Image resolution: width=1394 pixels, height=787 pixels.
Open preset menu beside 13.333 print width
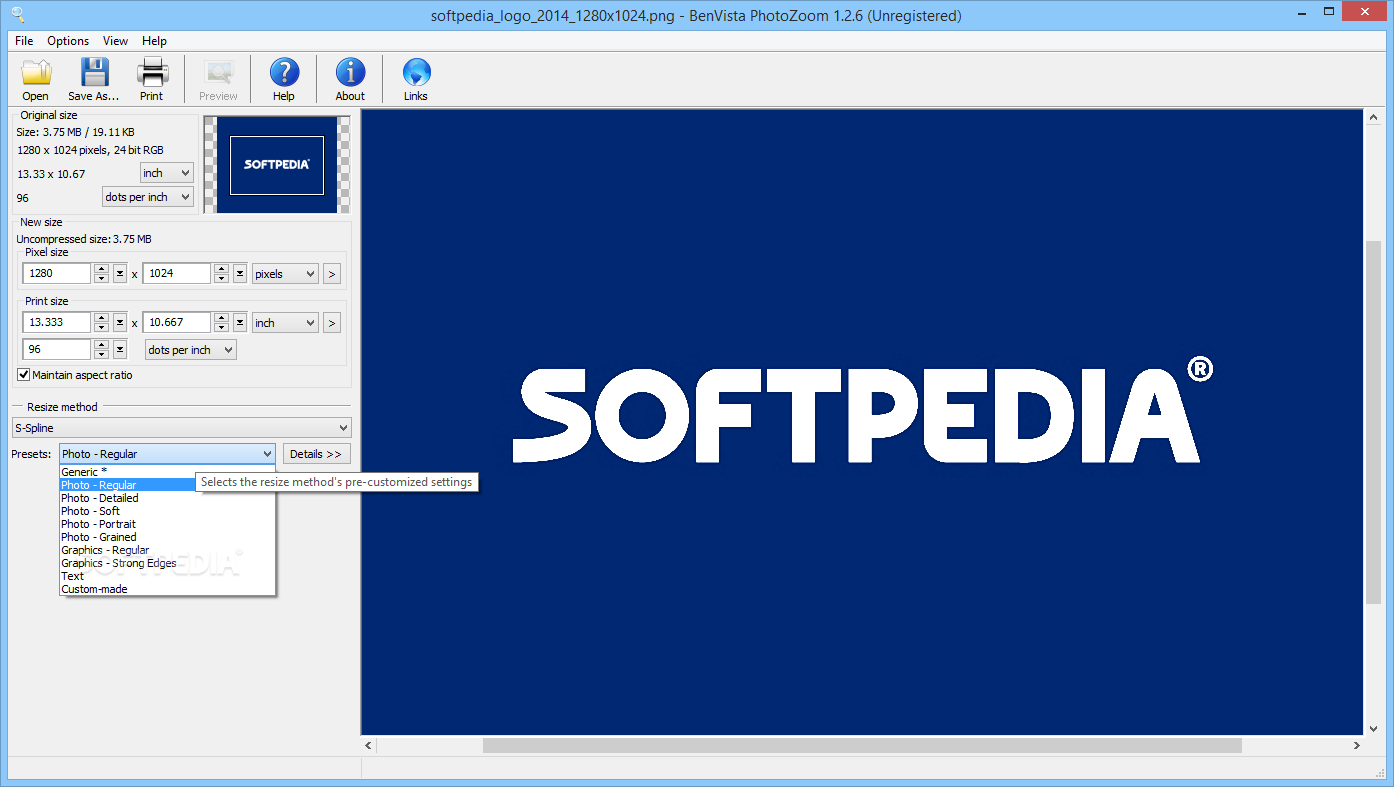point(120,323)
